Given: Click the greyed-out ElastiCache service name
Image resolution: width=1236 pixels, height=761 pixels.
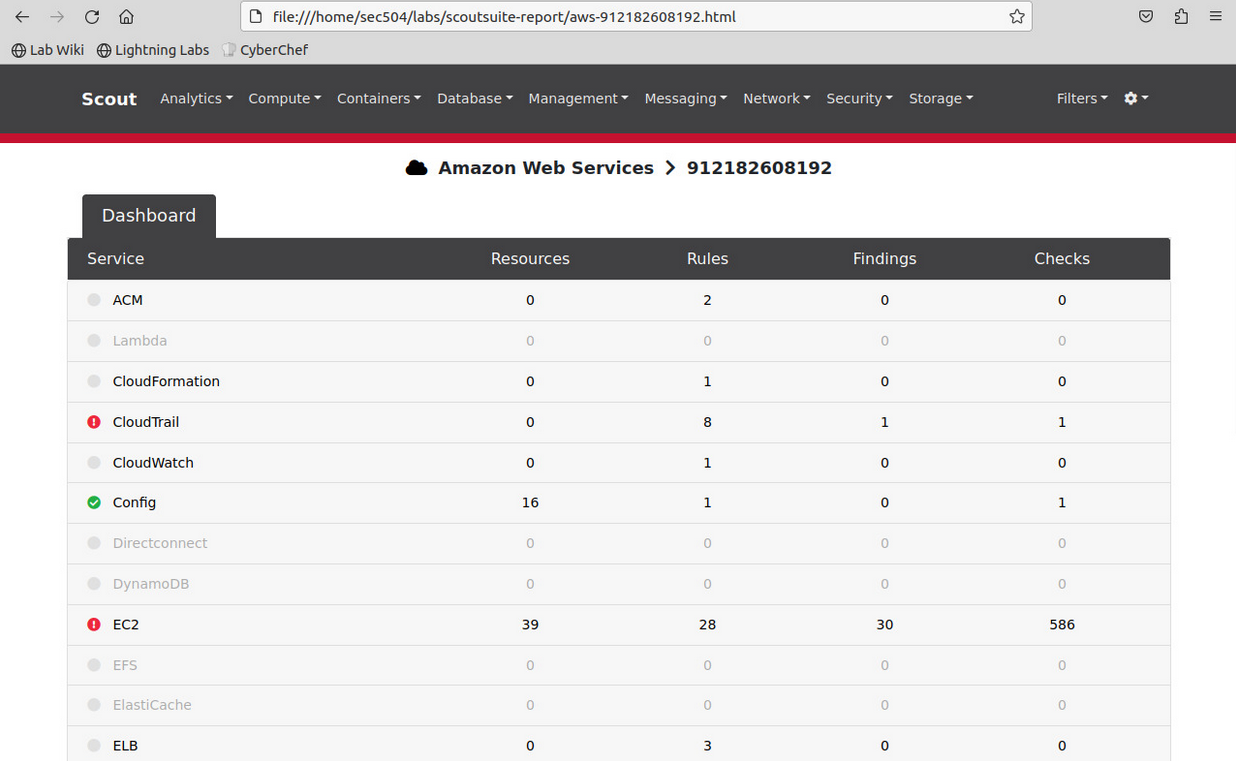Looking at the screenshot, I should (x=152, y=705).
